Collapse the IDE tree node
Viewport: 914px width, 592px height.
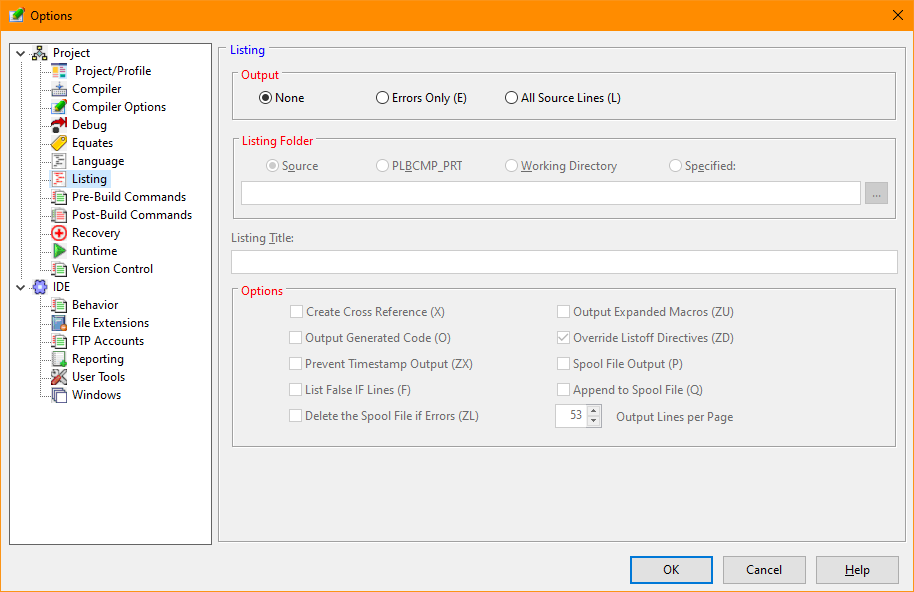tap(21, 287)
